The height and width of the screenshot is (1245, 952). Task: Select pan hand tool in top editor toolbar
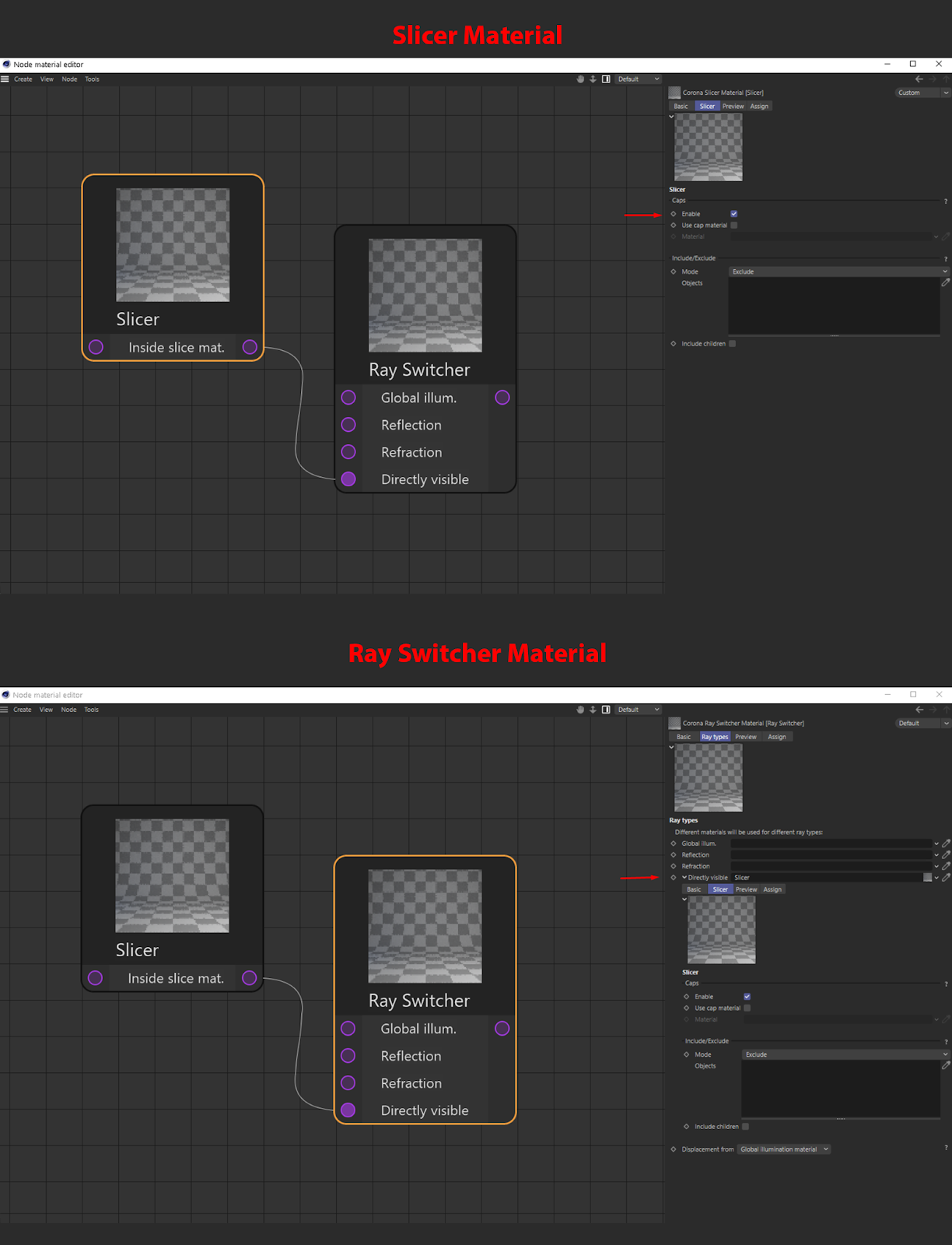coord(580,79)
